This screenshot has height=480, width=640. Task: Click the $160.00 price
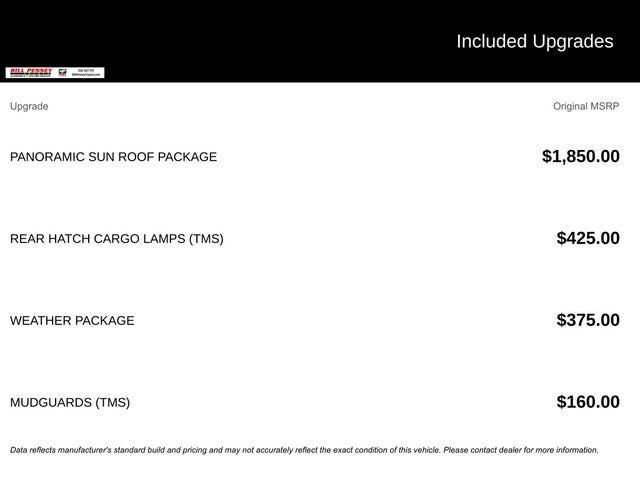click(588, 402)
